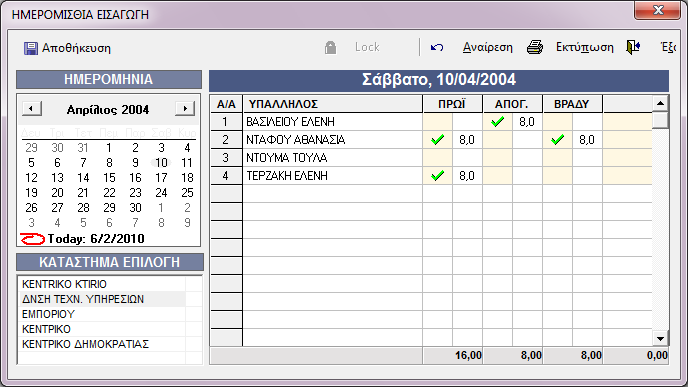Select store ΔΝΣΗ ΤΕΧΝ. ΥΠΗΡΕΣΙΩΝ

[x=83, y=299]
